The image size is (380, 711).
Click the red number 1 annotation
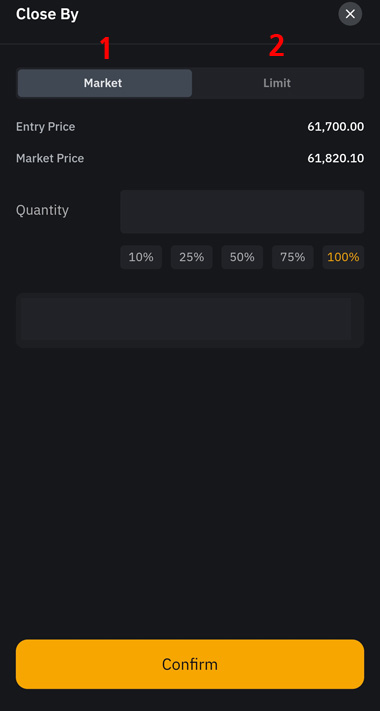105,48
